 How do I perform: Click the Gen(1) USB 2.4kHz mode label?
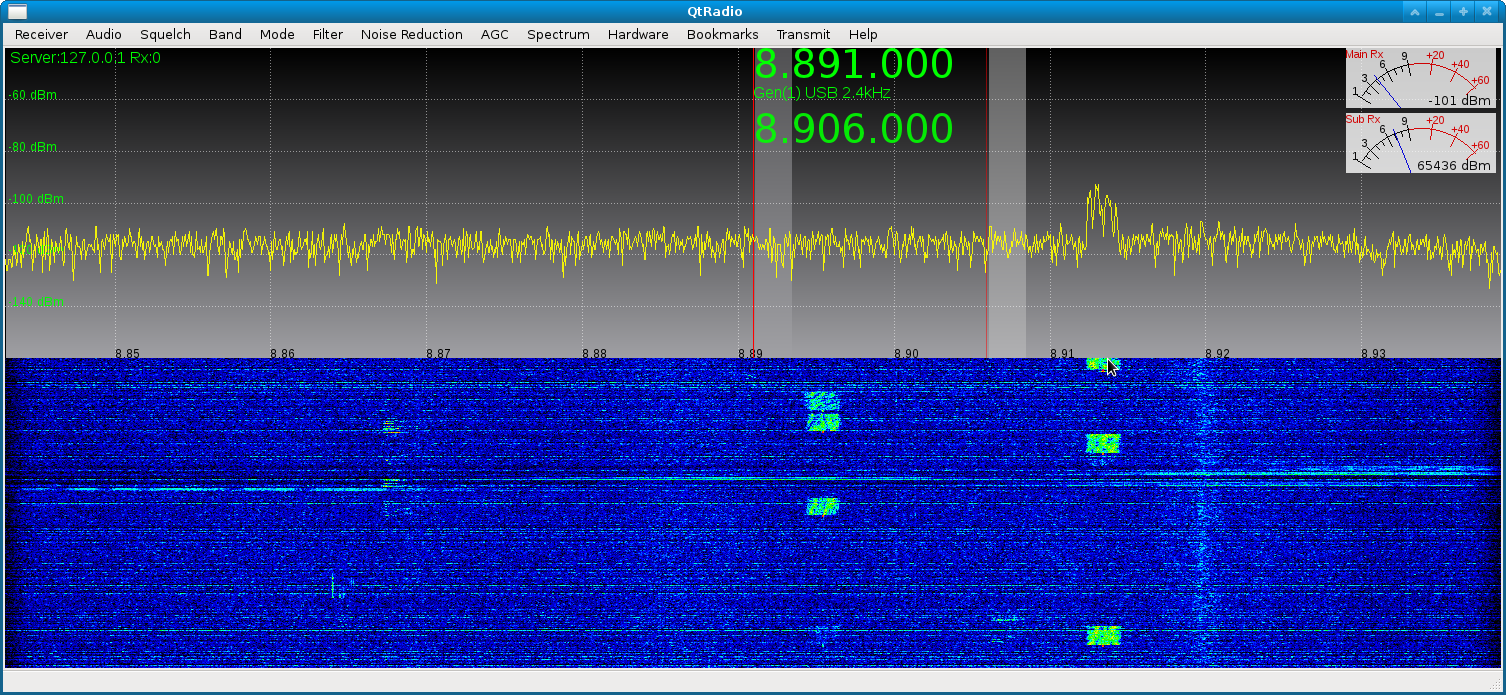[820, 92]
